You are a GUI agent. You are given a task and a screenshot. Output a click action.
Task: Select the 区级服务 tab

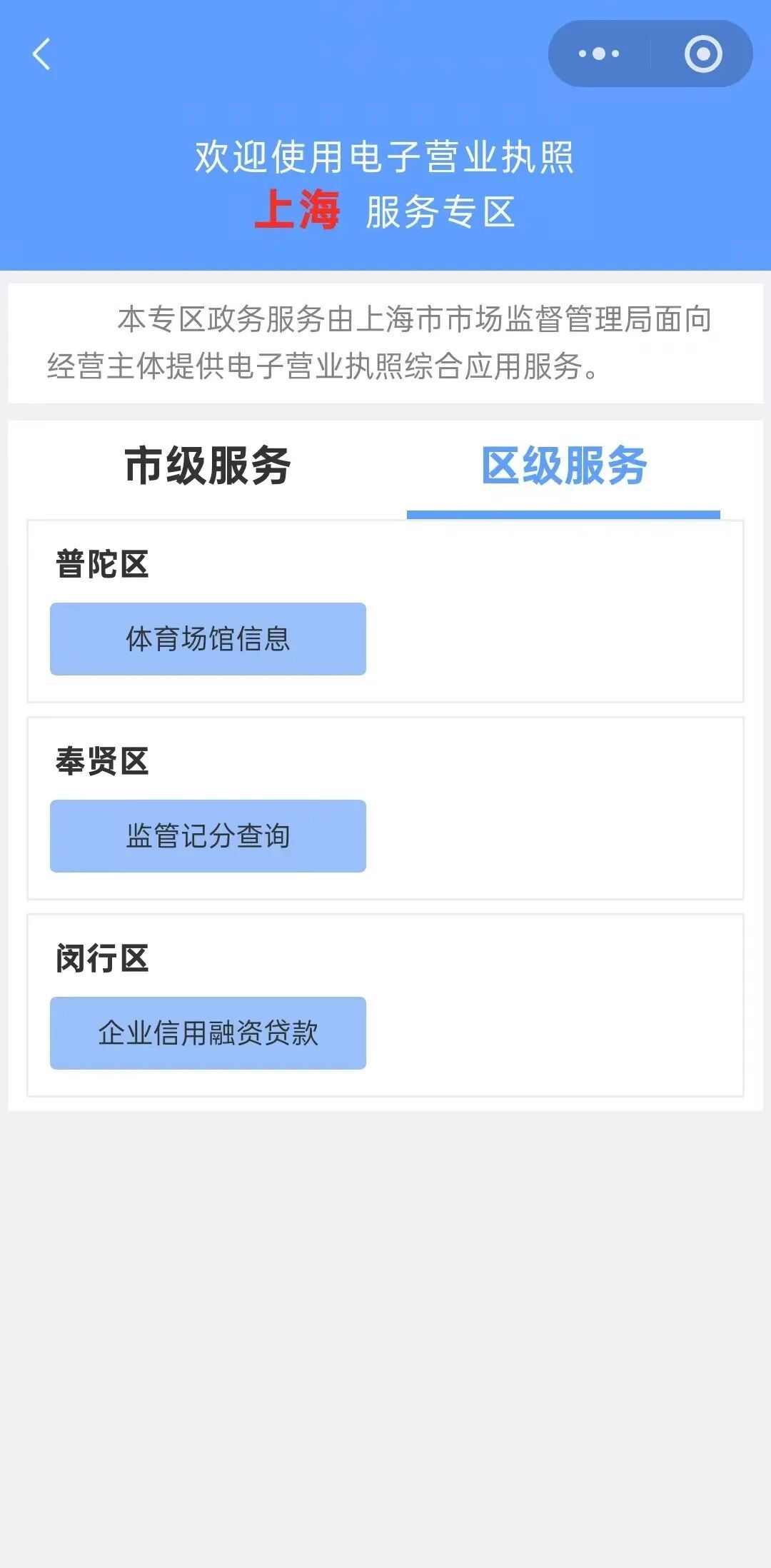coord(564,466)
